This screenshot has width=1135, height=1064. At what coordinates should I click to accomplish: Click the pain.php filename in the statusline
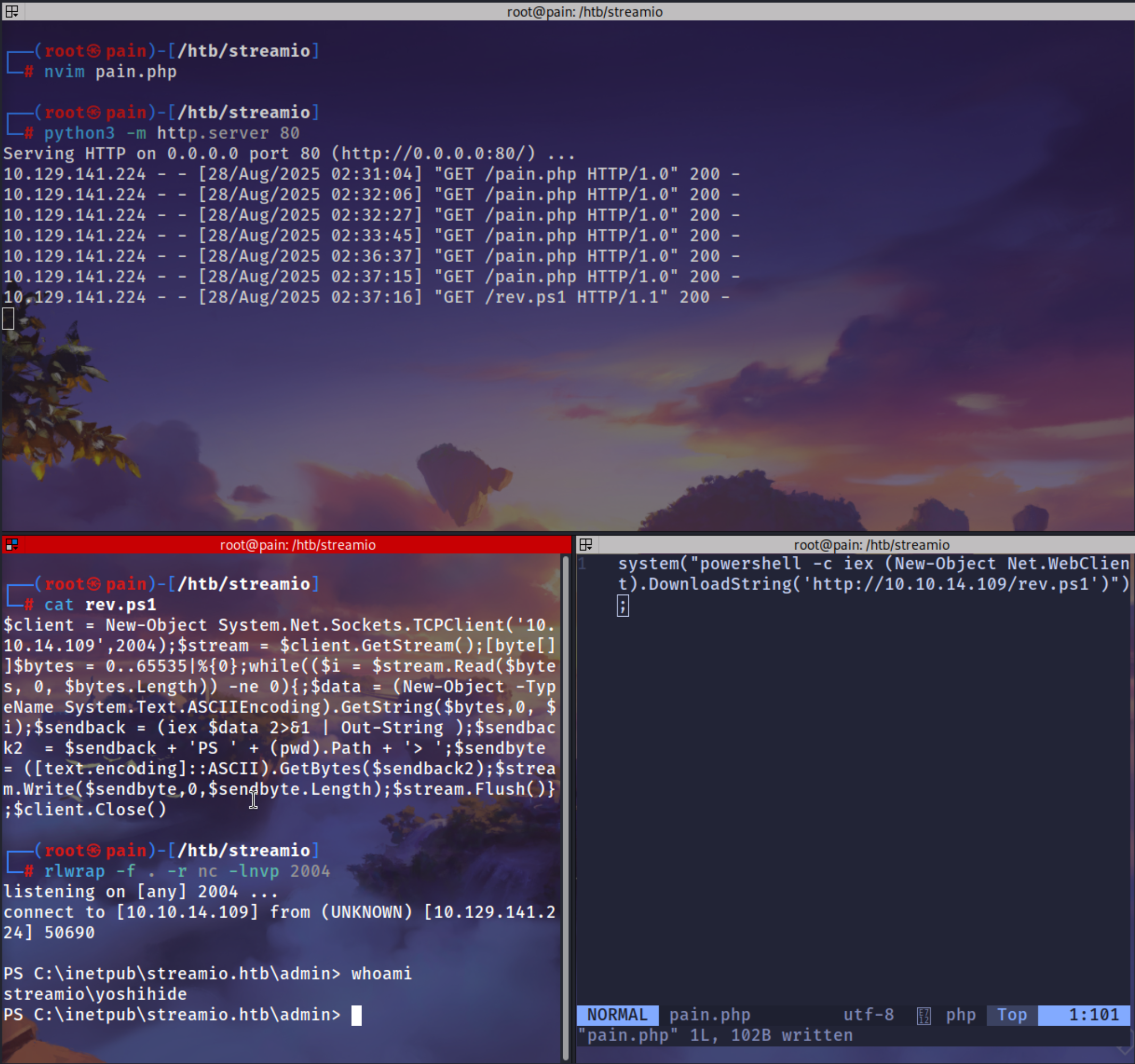[x=709, y=1015]
